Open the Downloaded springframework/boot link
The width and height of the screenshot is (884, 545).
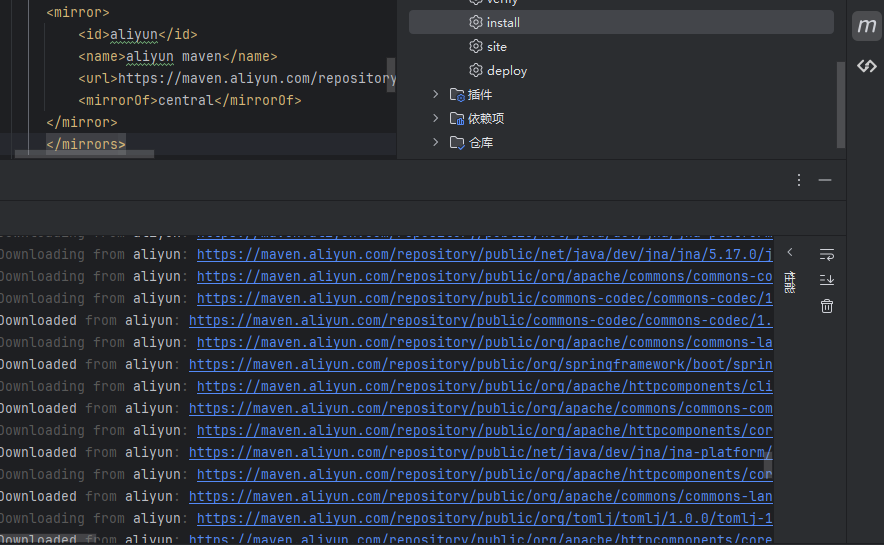point(480,365)
